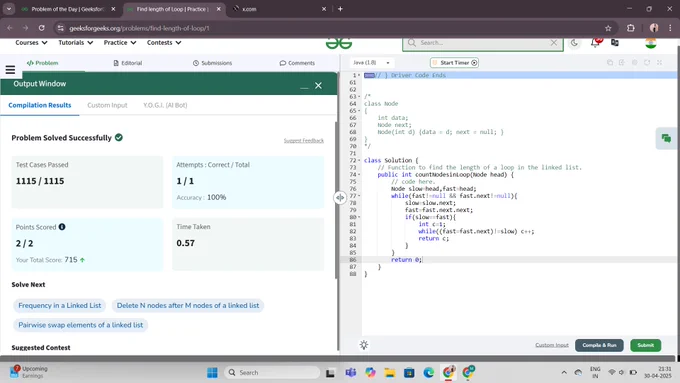This screenshot has height=383, width=680.
Task: Click the GeeksforGeeks logo
Action: [x=339, y=43]
